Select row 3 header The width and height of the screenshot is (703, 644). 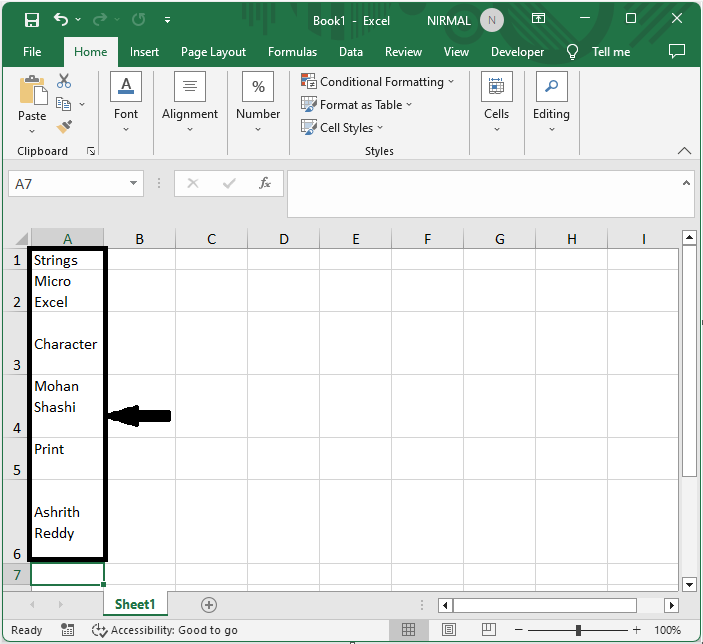(17, 343)
